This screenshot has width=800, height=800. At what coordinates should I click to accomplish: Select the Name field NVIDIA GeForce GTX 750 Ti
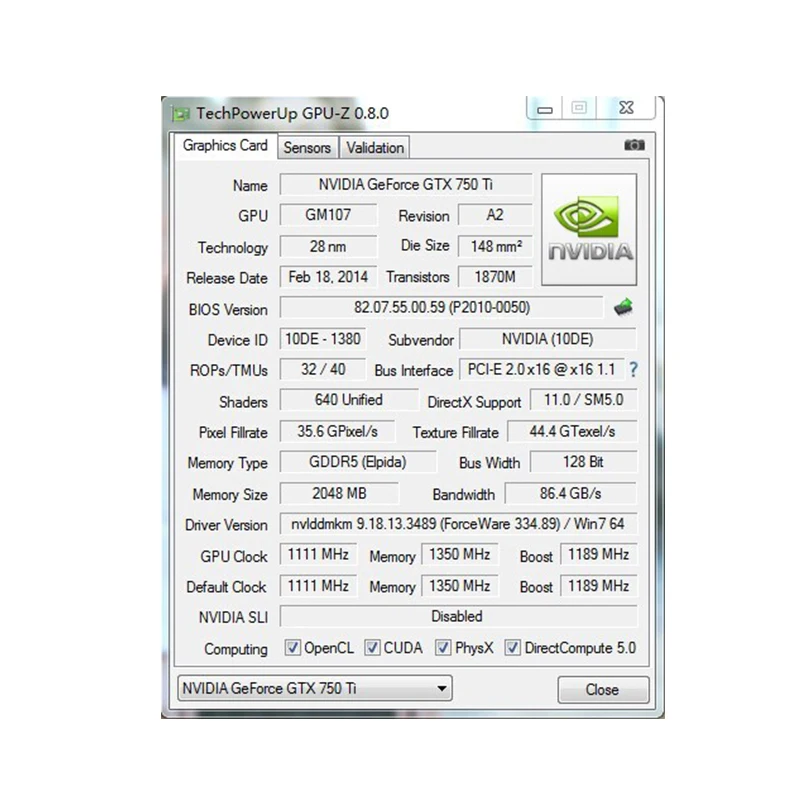tap(406, 184)
